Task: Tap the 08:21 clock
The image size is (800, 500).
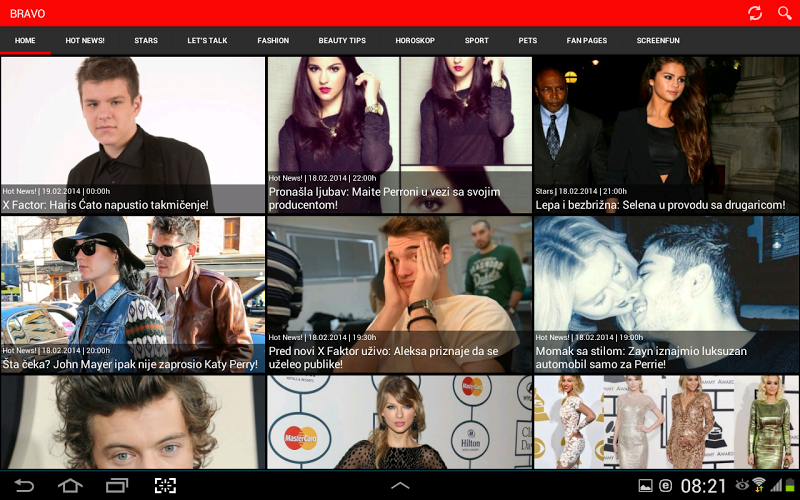Action: tap(703, 486)
